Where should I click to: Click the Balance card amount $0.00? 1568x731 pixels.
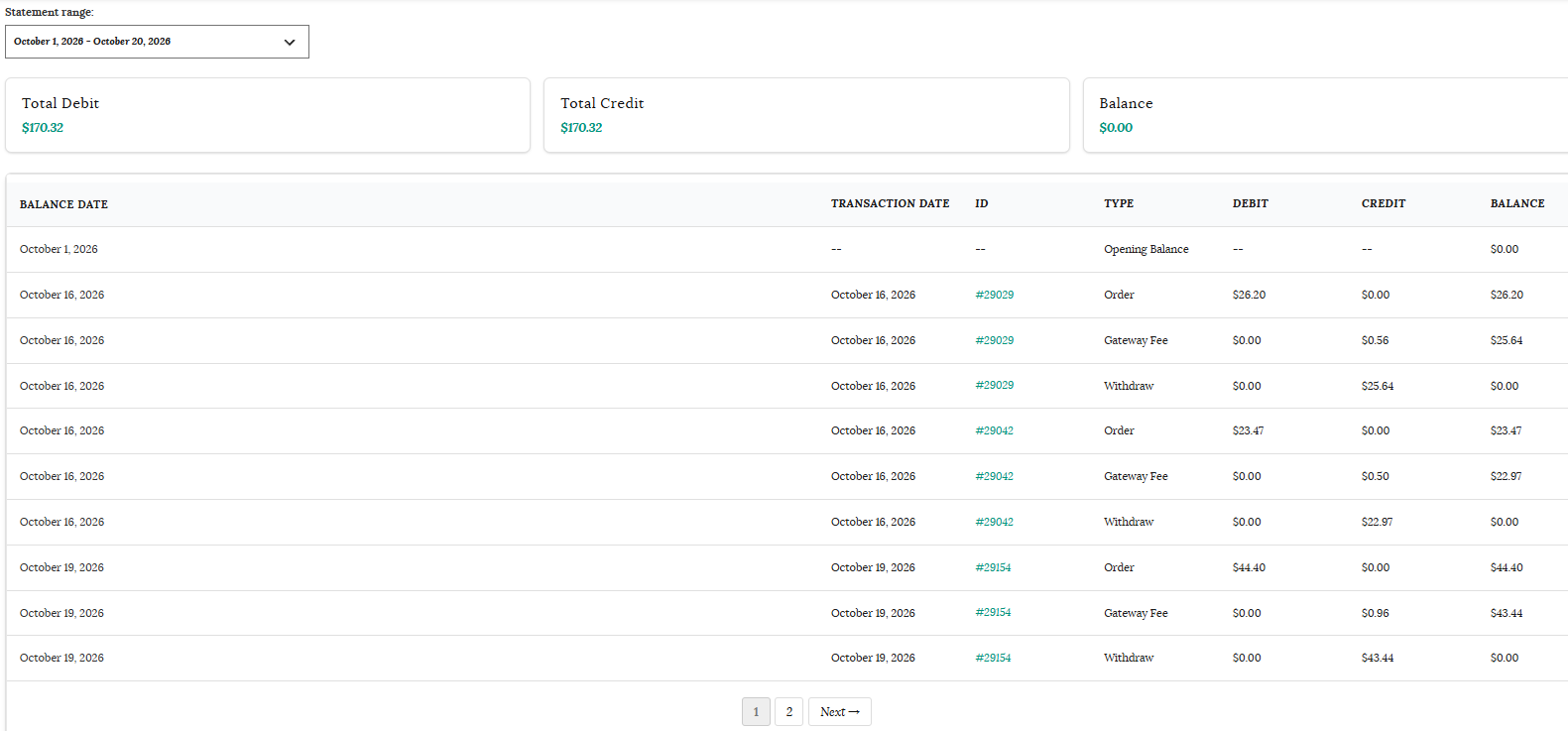1116,128
